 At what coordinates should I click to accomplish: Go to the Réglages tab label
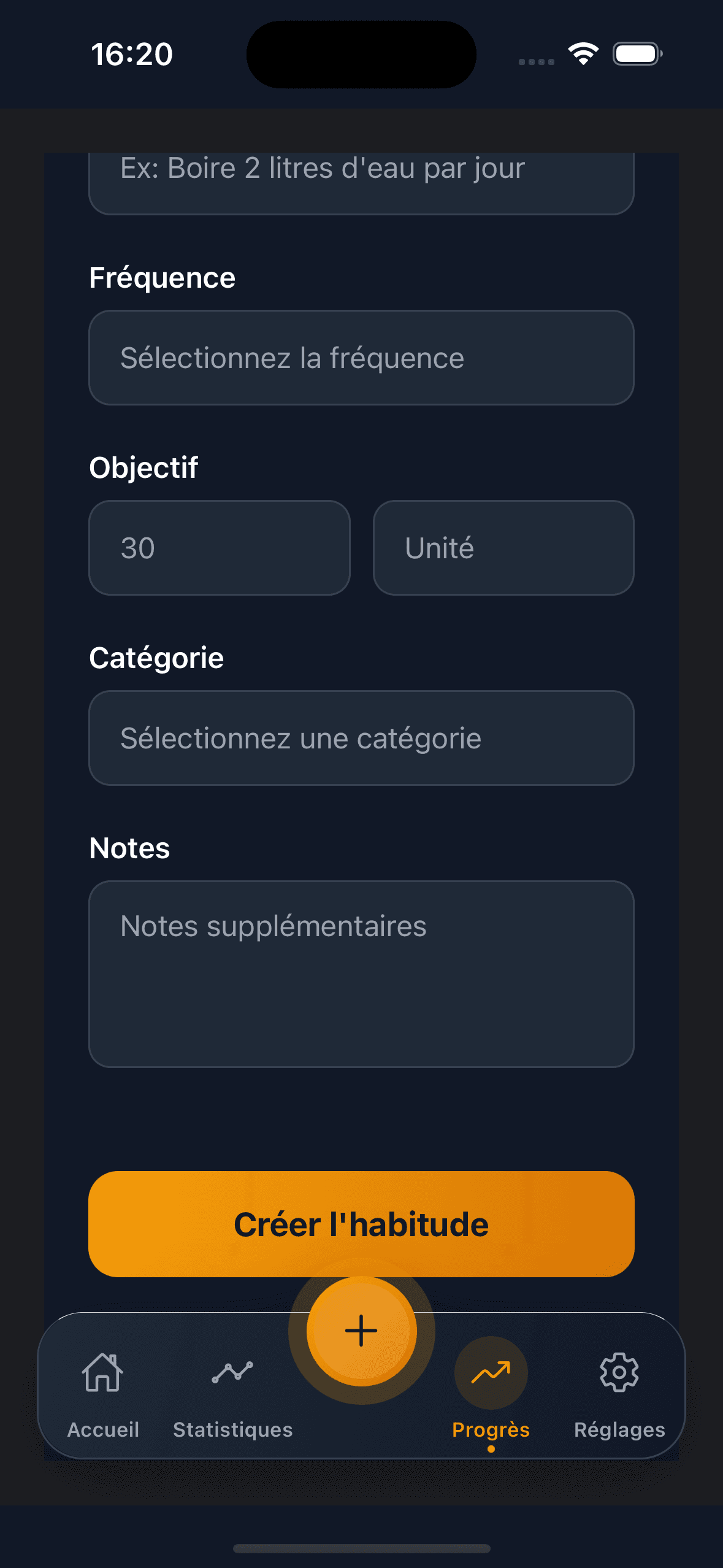(619, 1429)
